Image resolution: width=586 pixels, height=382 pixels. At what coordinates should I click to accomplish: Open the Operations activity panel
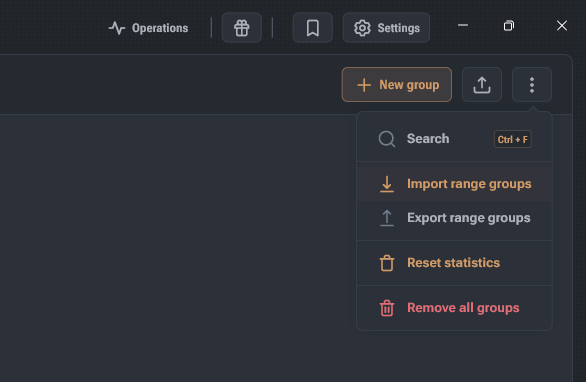pyautogui.click(x=148, y=28)
